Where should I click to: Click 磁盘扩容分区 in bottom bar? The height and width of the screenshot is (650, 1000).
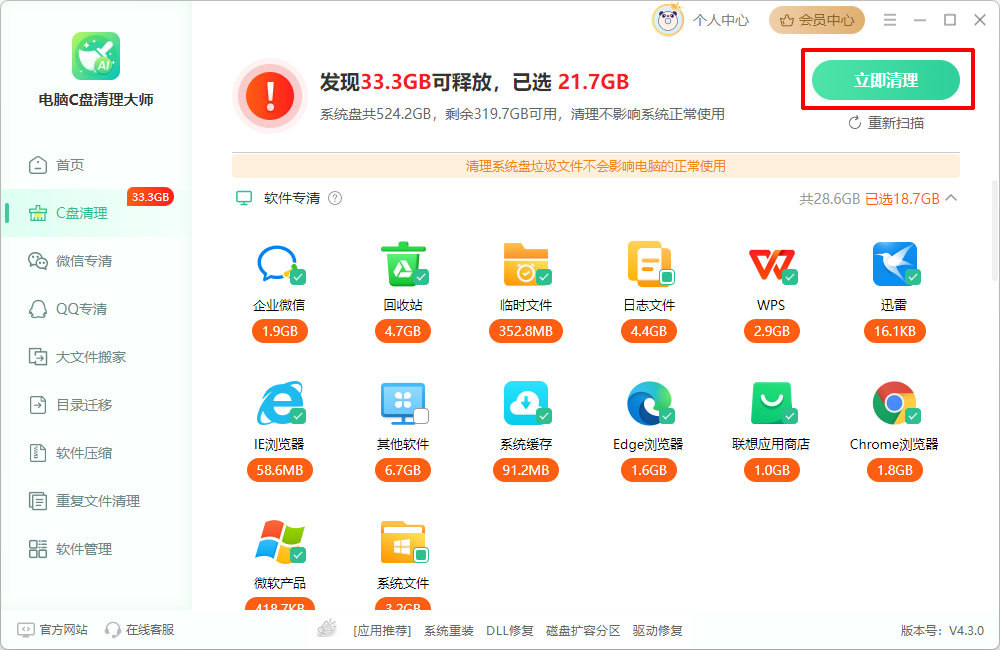(x=583, y=630)
